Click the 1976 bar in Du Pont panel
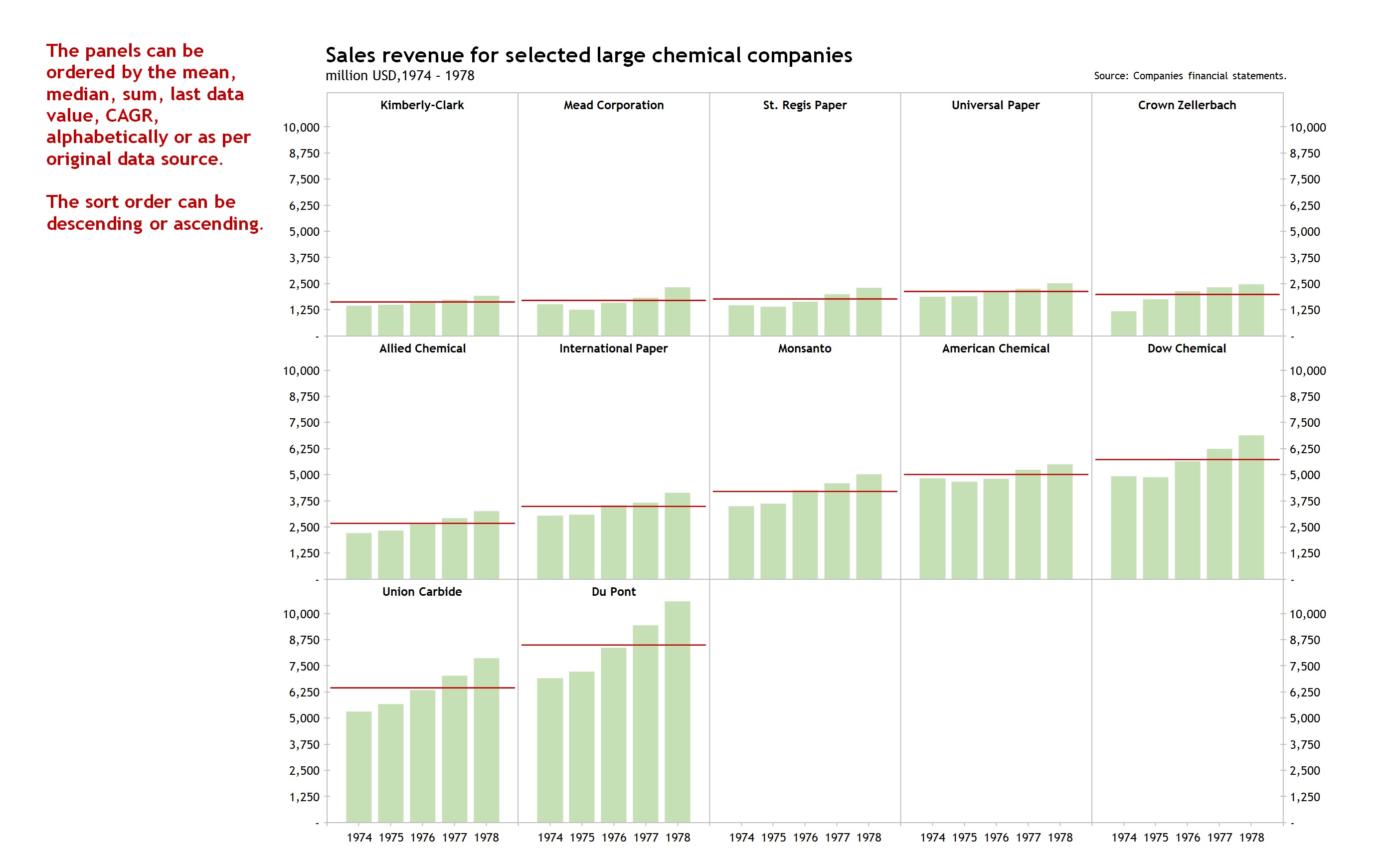Screen dimensions: 1393x868 click(614, 735)
